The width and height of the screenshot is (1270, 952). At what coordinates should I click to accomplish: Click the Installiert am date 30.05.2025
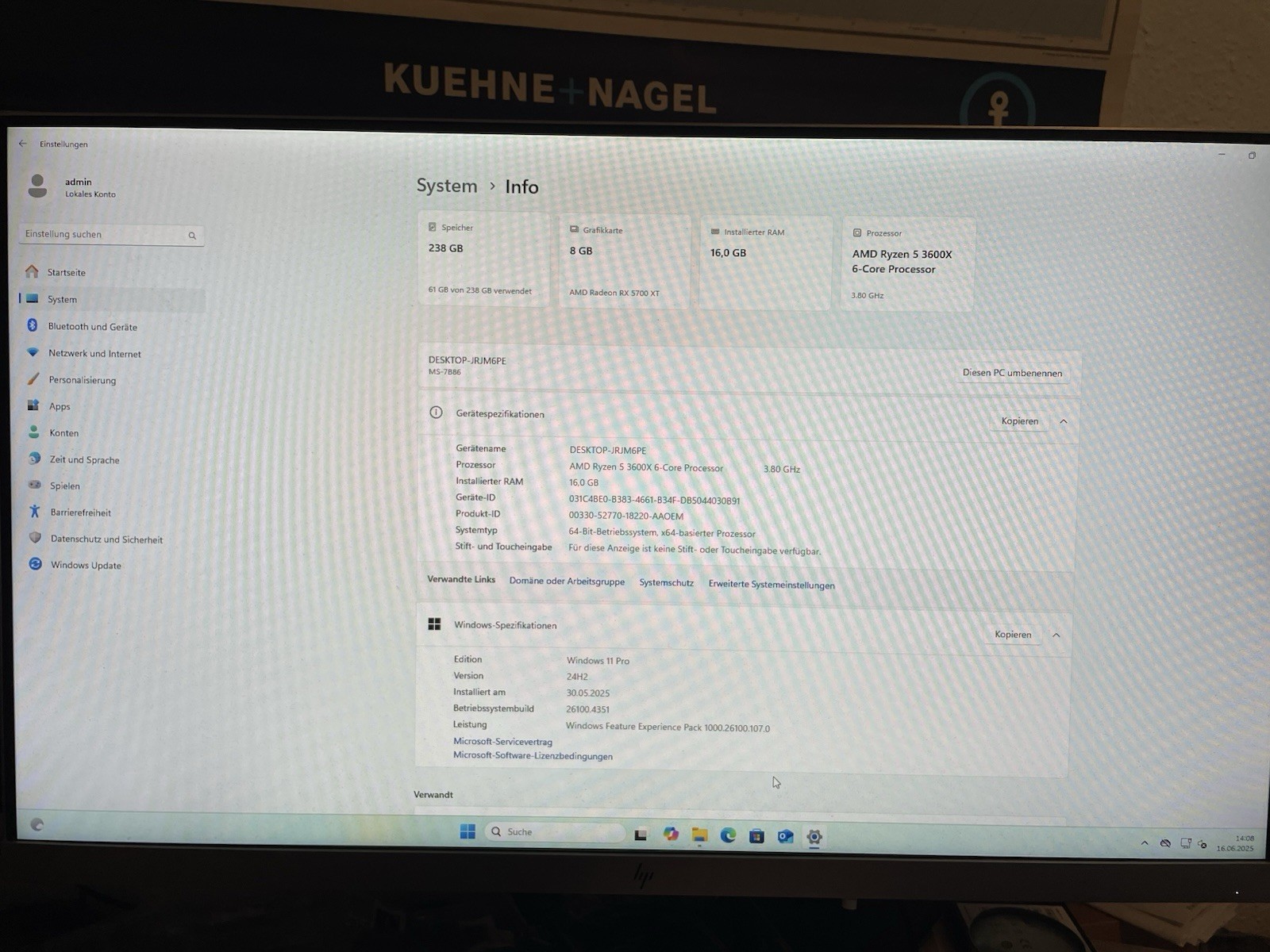pos(587,693)
